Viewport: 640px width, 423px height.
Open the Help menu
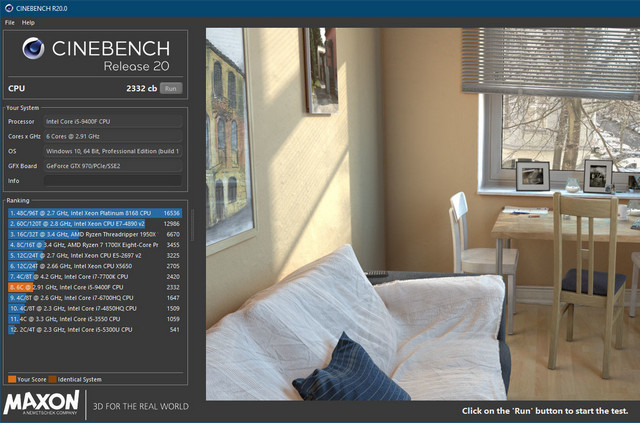pyautogui.click(x=28, y=22)
